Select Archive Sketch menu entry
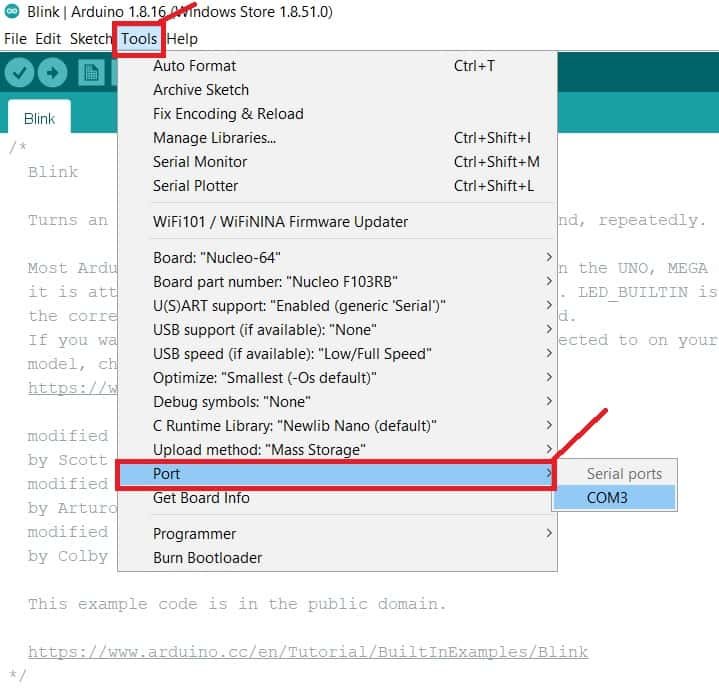 [337, 90]
